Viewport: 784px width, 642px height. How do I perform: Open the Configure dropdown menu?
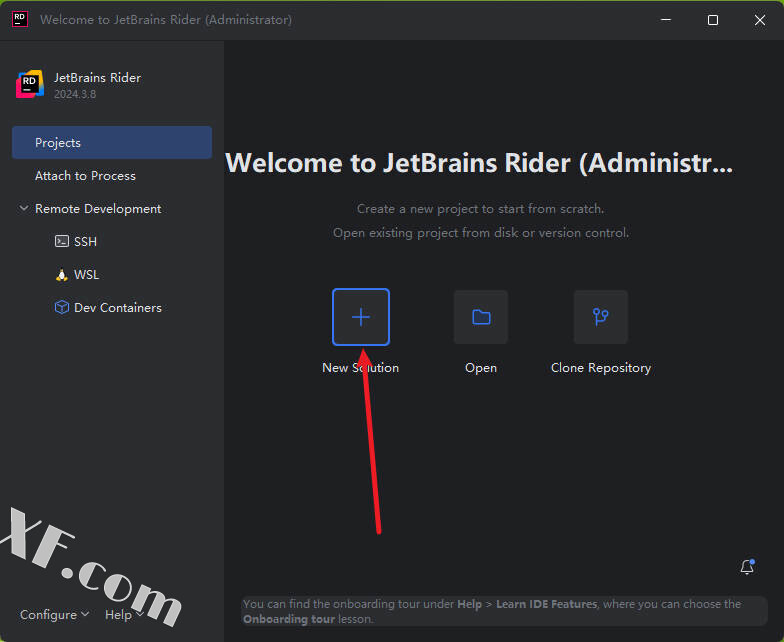tap(54, 614)
